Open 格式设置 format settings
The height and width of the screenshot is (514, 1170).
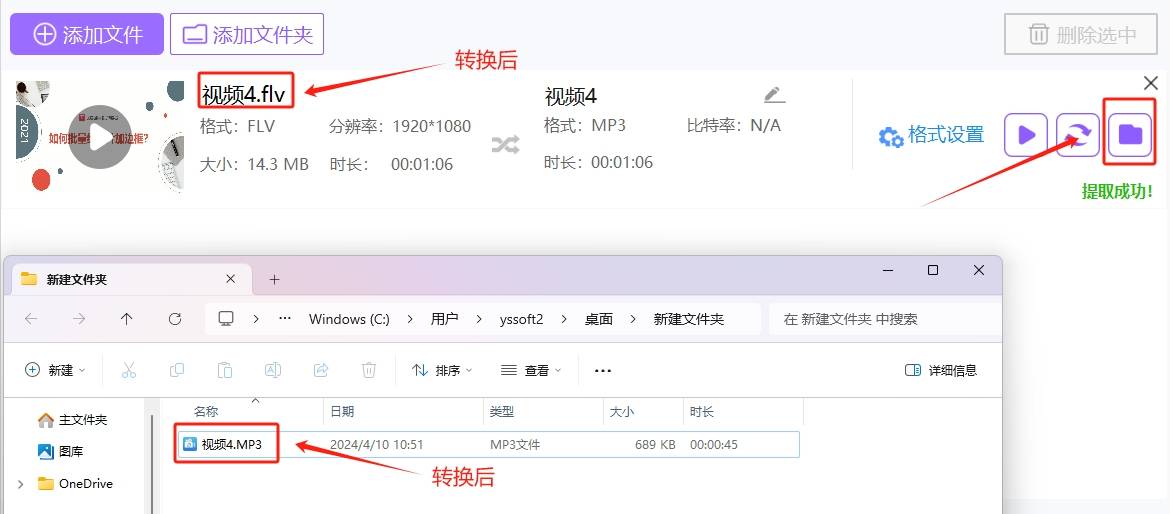tap(931, 135)
